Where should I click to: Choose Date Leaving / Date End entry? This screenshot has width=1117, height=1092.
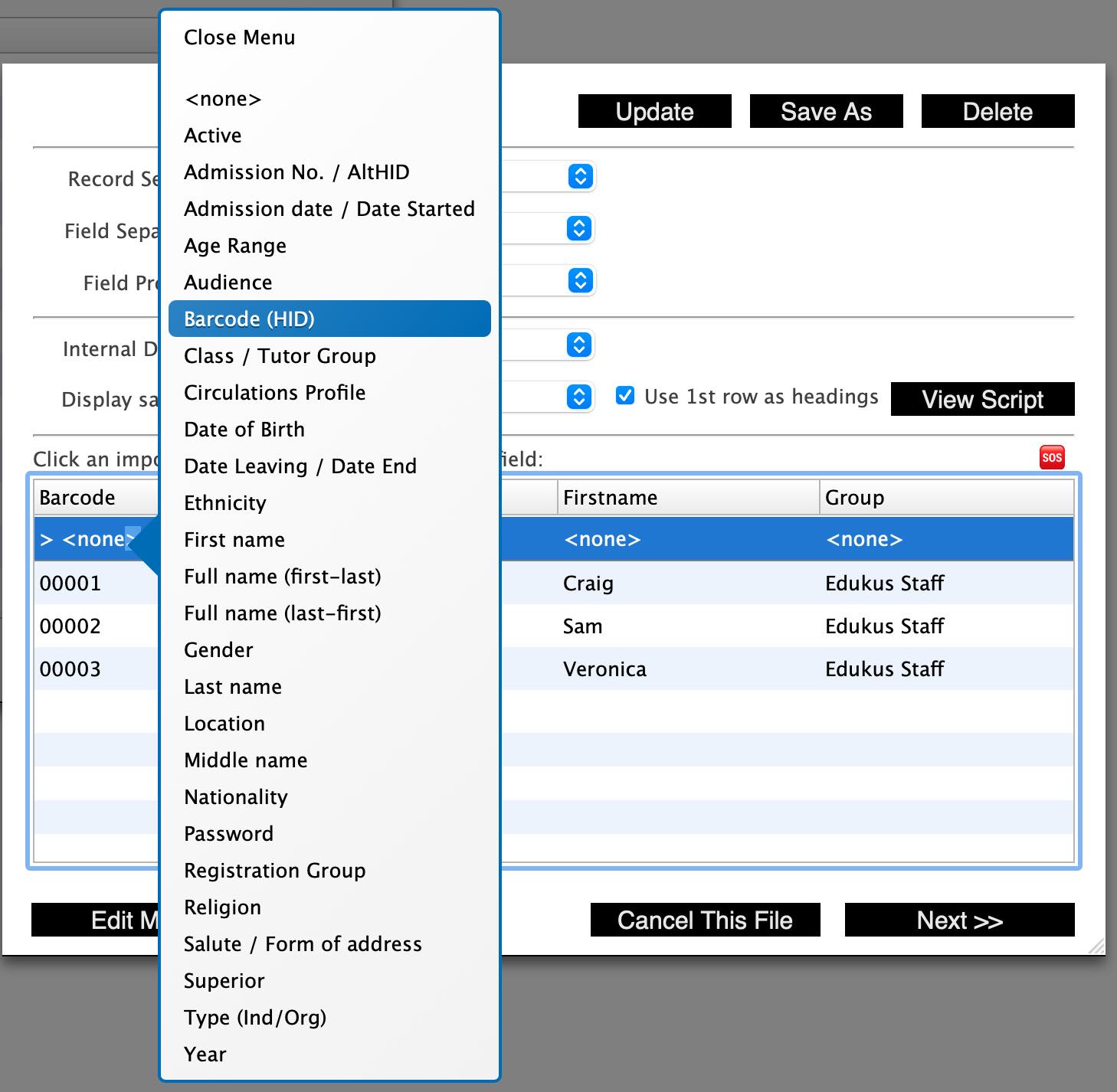click(329, 466)
